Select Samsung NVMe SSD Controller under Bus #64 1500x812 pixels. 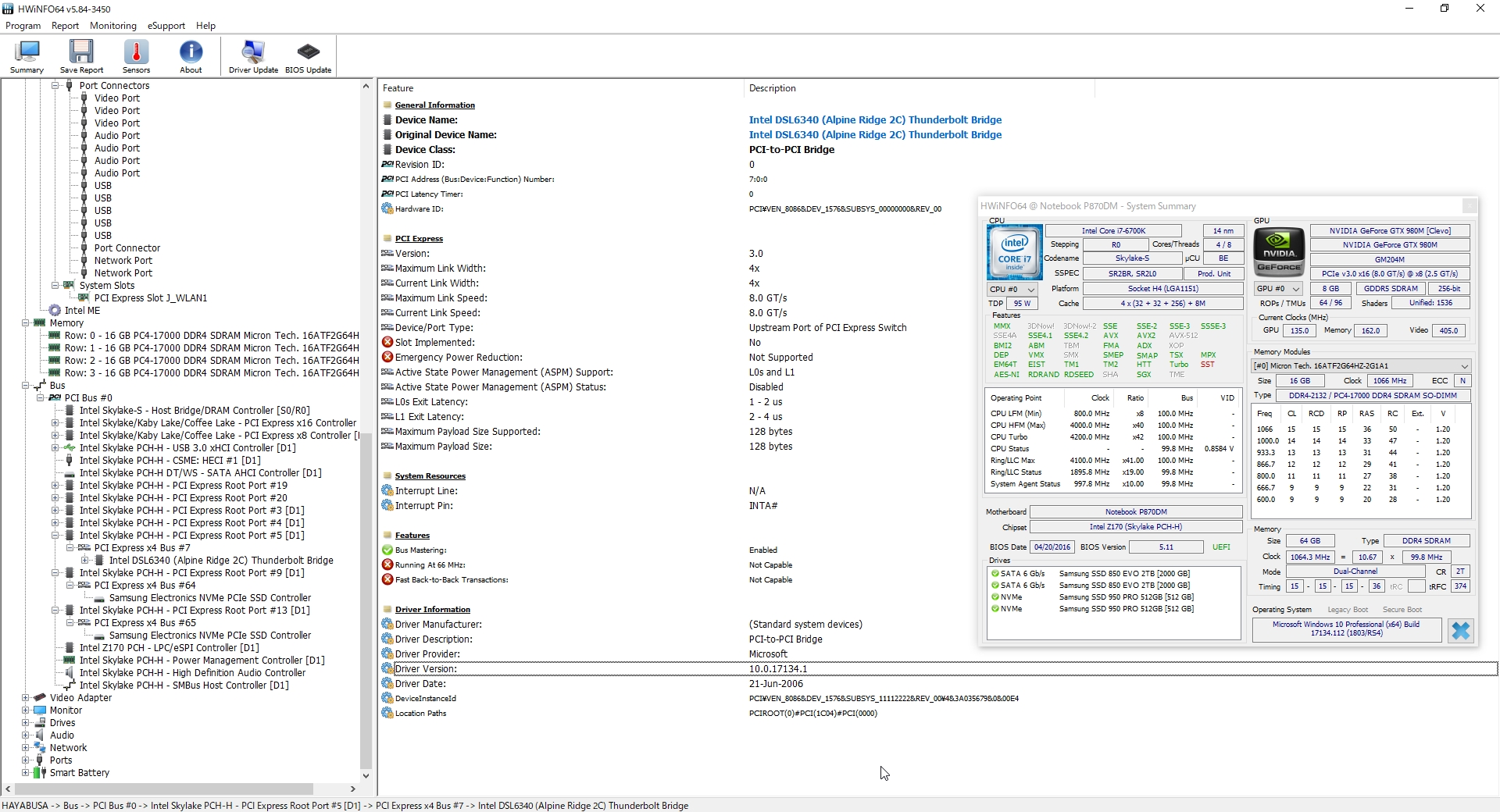[209, 598]
